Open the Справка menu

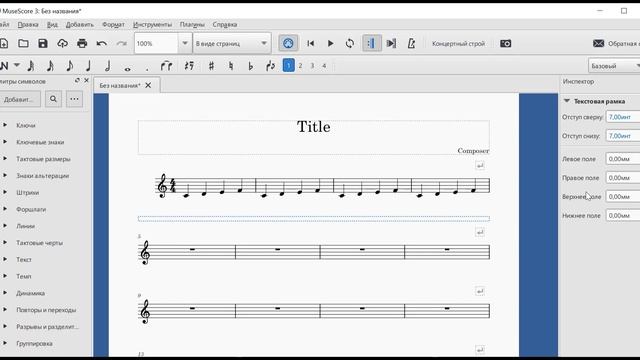pos(224,24)
